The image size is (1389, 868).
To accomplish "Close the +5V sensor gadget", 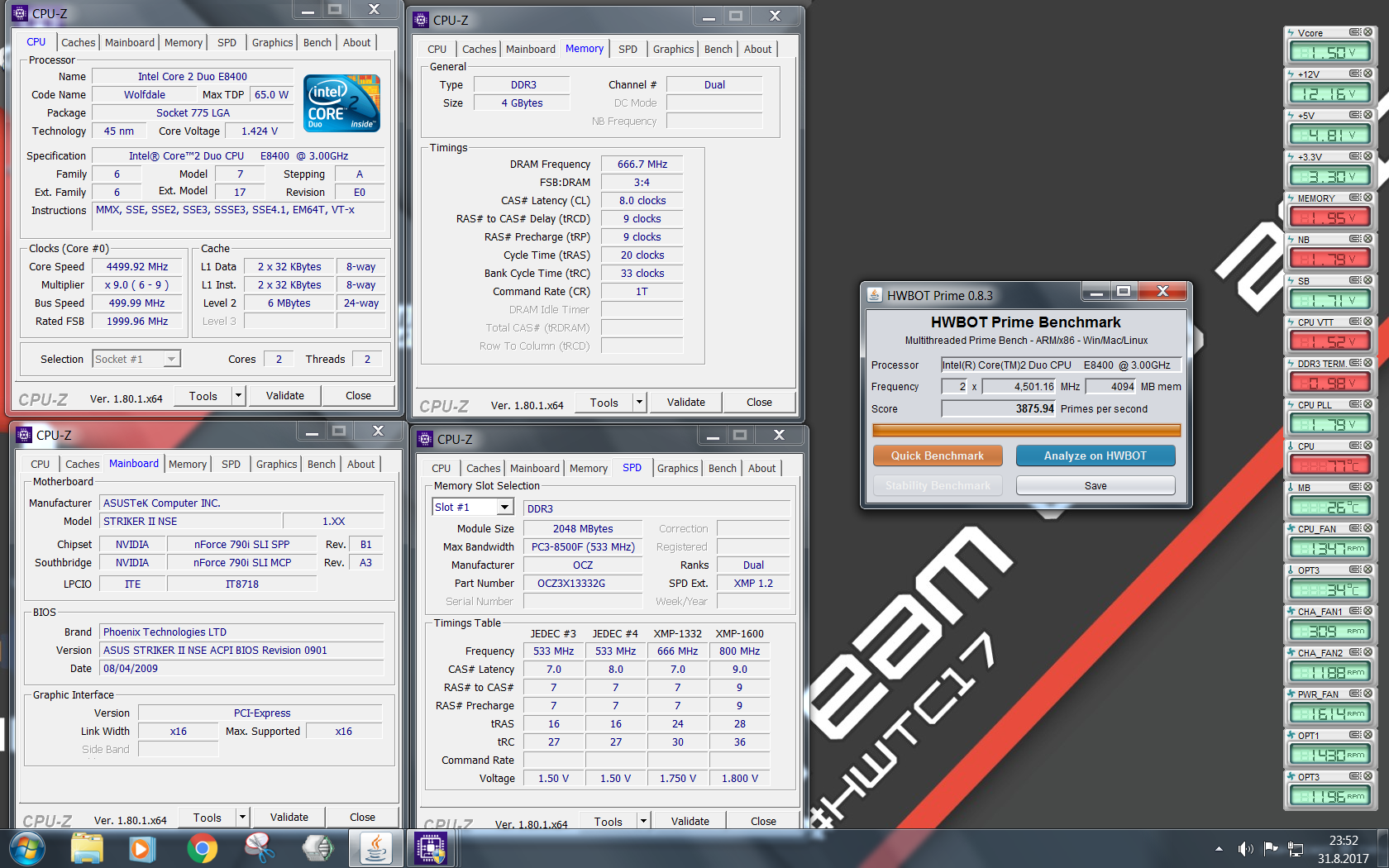I will (x=1368, y=115).
